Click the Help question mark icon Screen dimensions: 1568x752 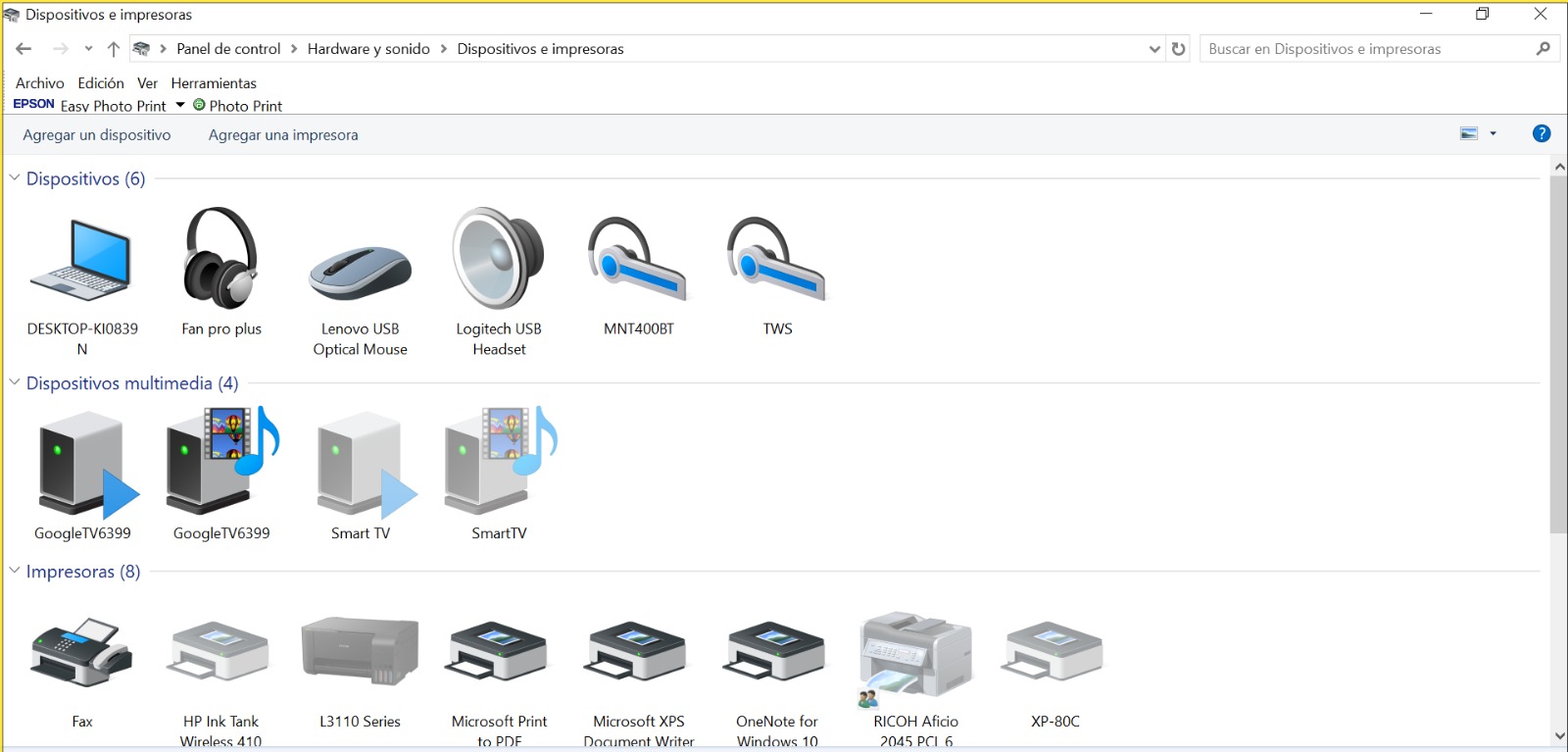1542,133
